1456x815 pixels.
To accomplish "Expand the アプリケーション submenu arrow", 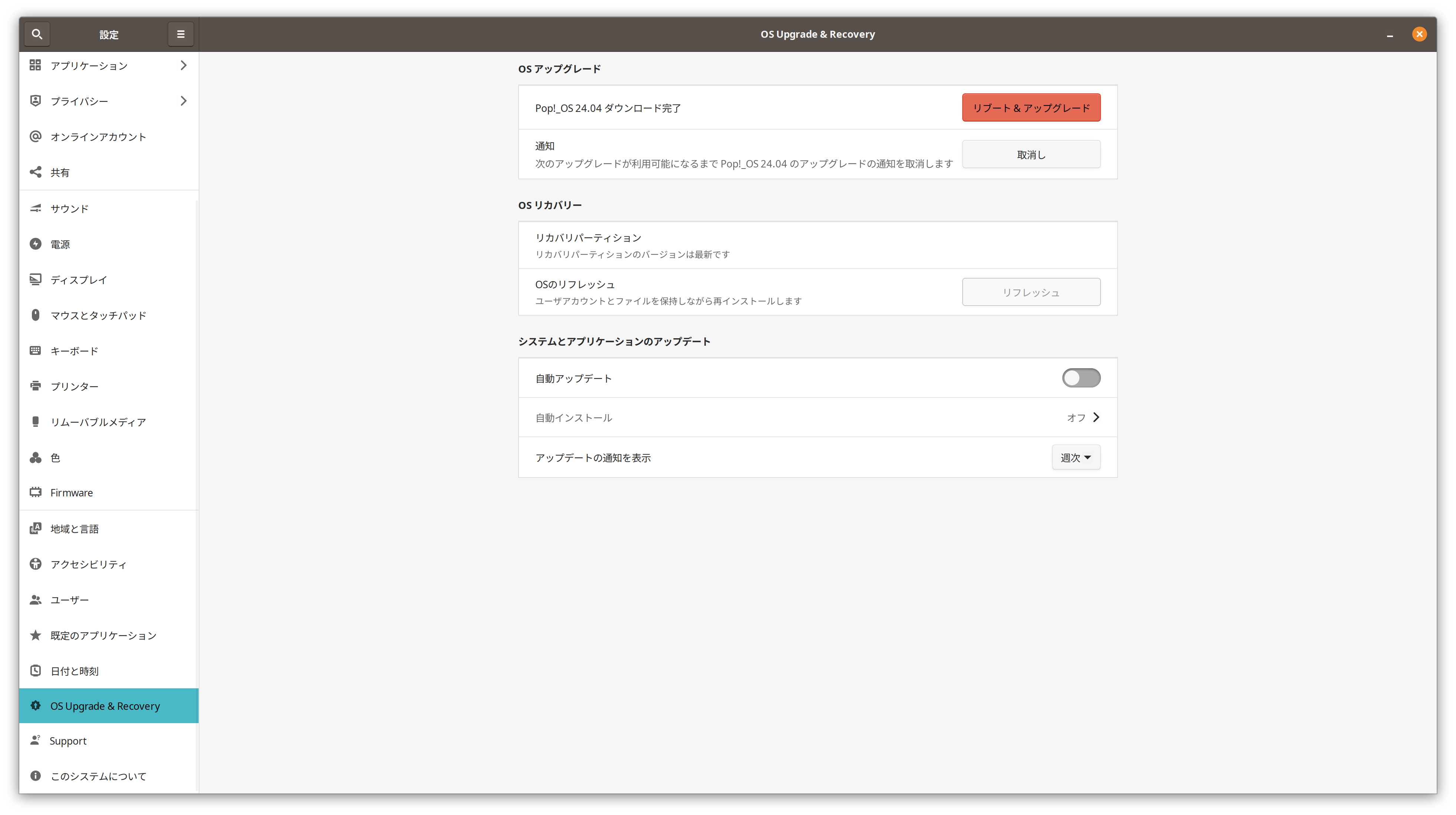I will click(183, 66).
